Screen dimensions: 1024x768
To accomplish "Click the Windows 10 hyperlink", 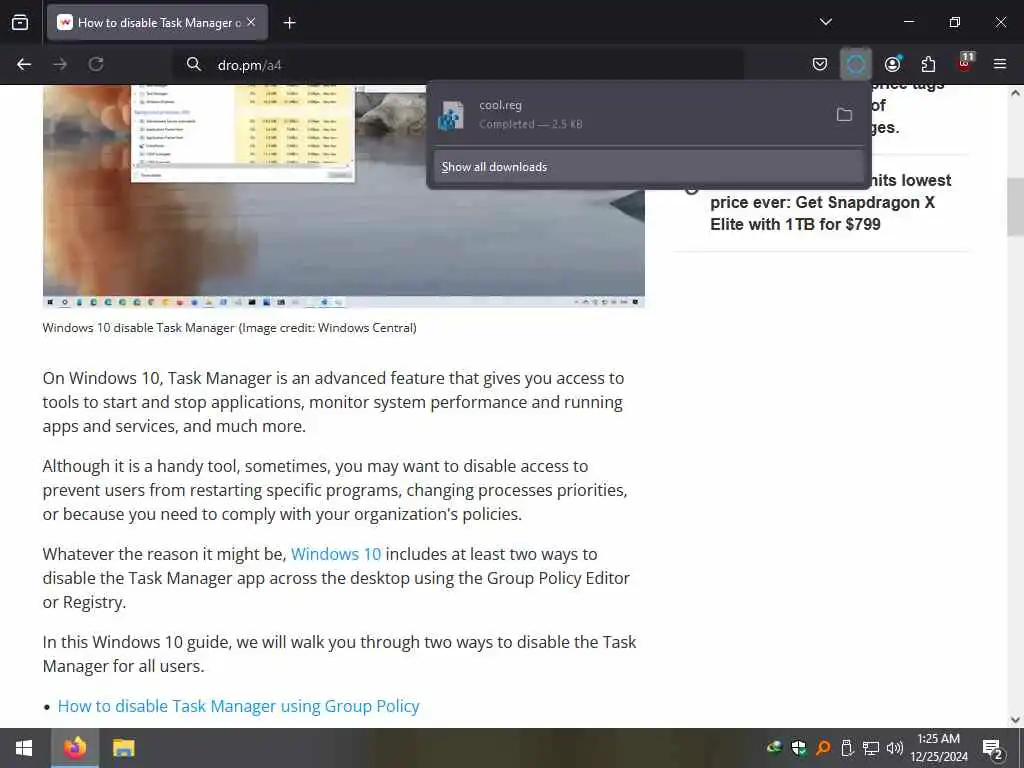I will pos(336,554).
